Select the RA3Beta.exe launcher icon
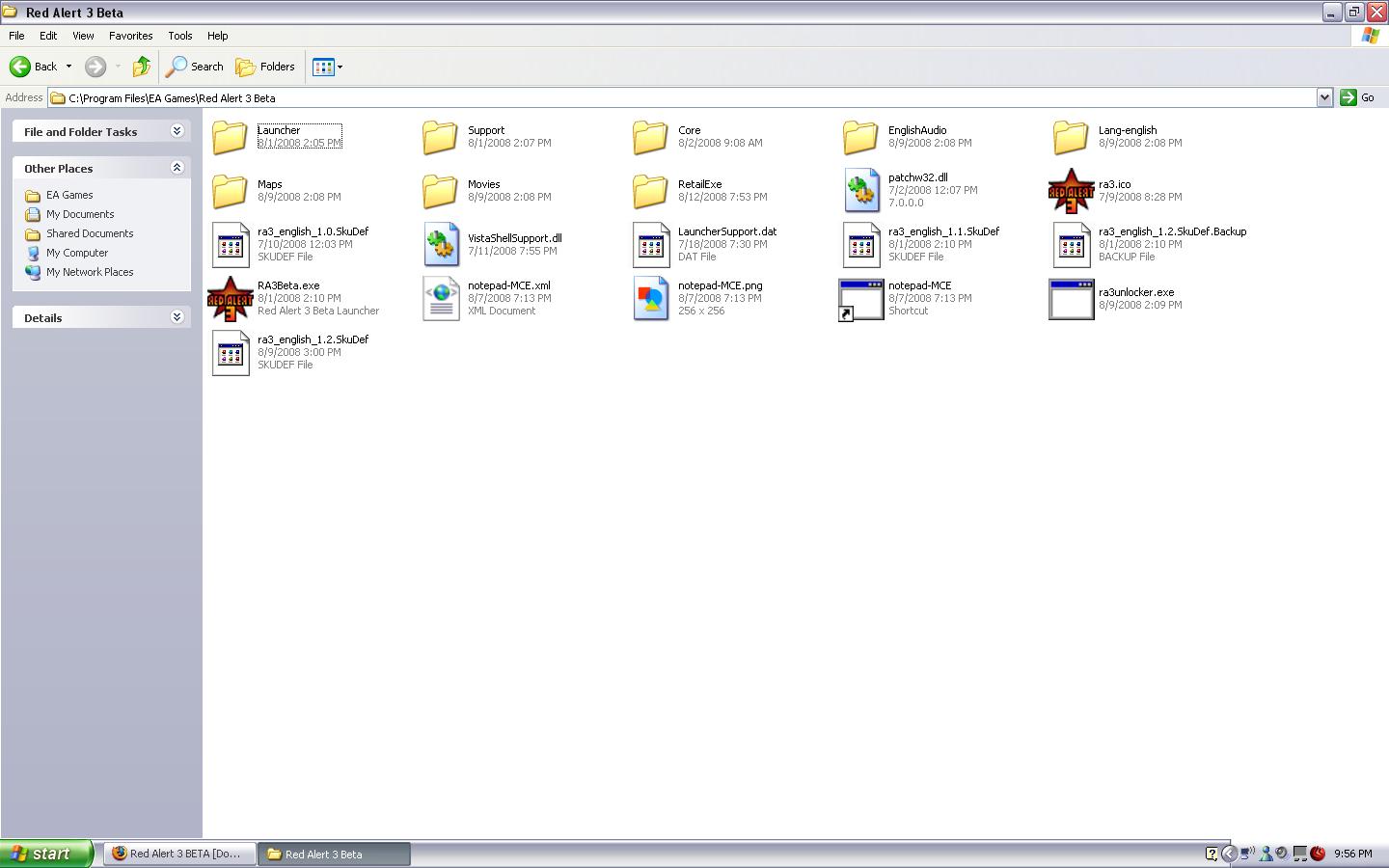Image resolution: width=1389 pixels, height=868 pixels. coord(230,299)
